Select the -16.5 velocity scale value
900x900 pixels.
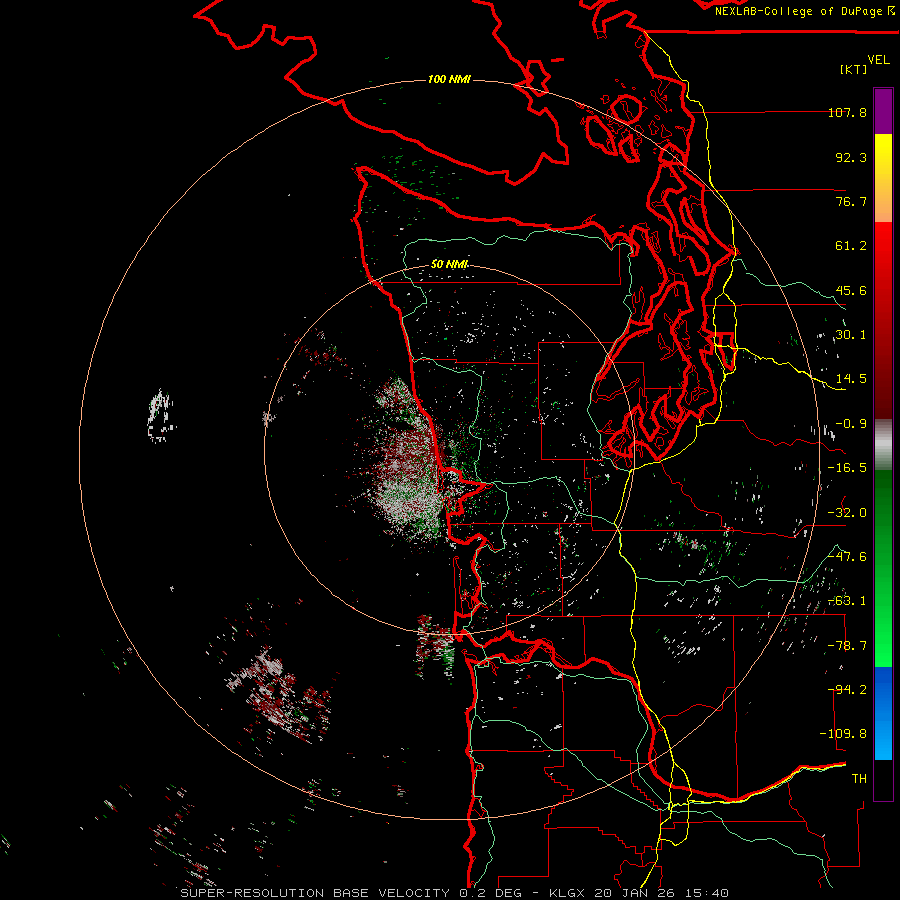click(x=847, y=468)
